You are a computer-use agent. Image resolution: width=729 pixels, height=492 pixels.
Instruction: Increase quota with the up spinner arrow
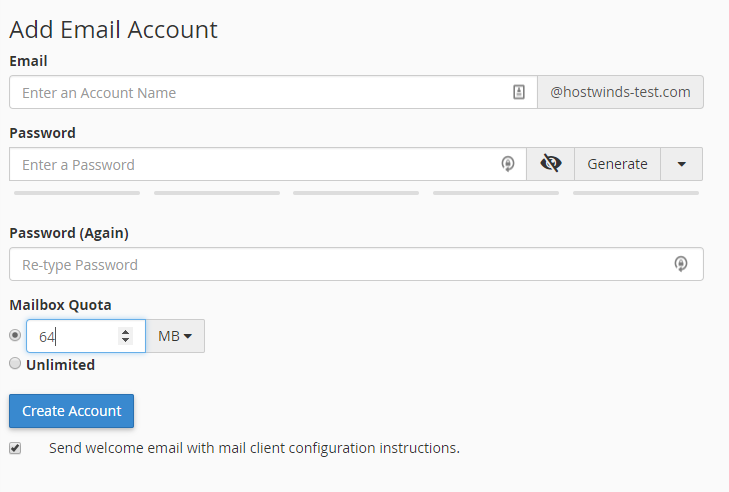[125, 331]
